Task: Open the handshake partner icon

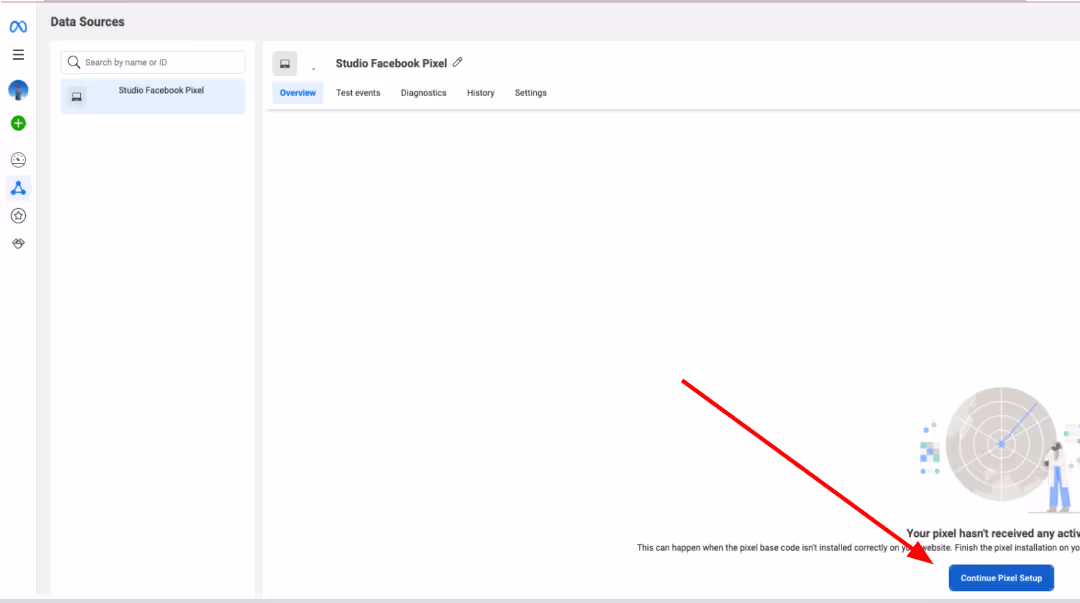Action: 18,243
